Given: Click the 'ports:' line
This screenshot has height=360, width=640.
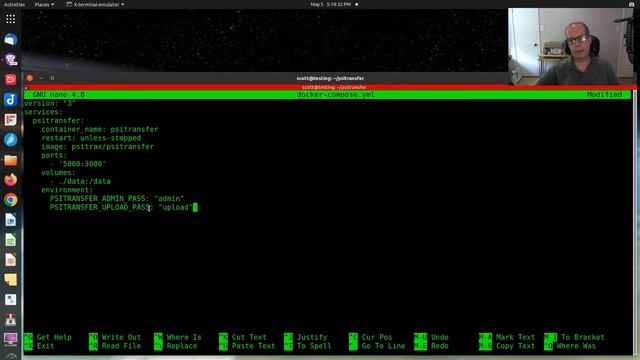Looking at the screenshot, I should (54, 155).
